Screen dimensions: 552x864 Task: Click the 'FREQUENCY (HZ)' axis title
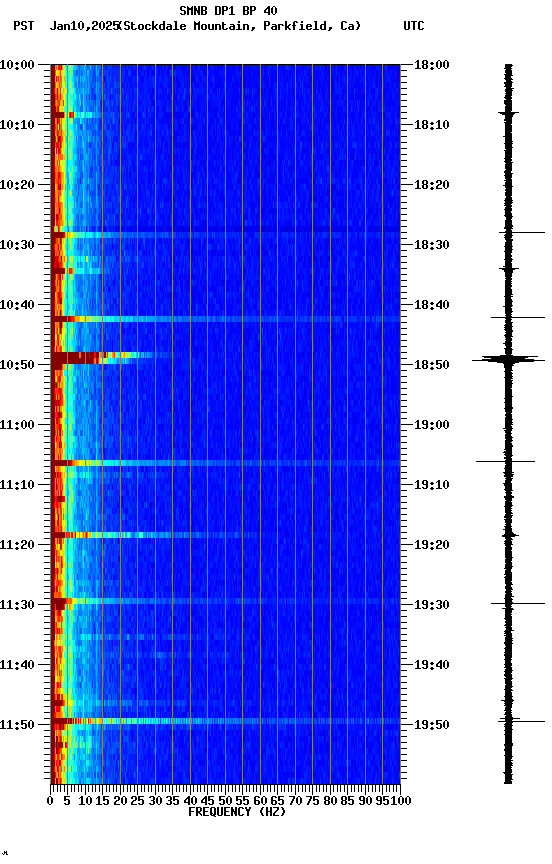point(237,813)
